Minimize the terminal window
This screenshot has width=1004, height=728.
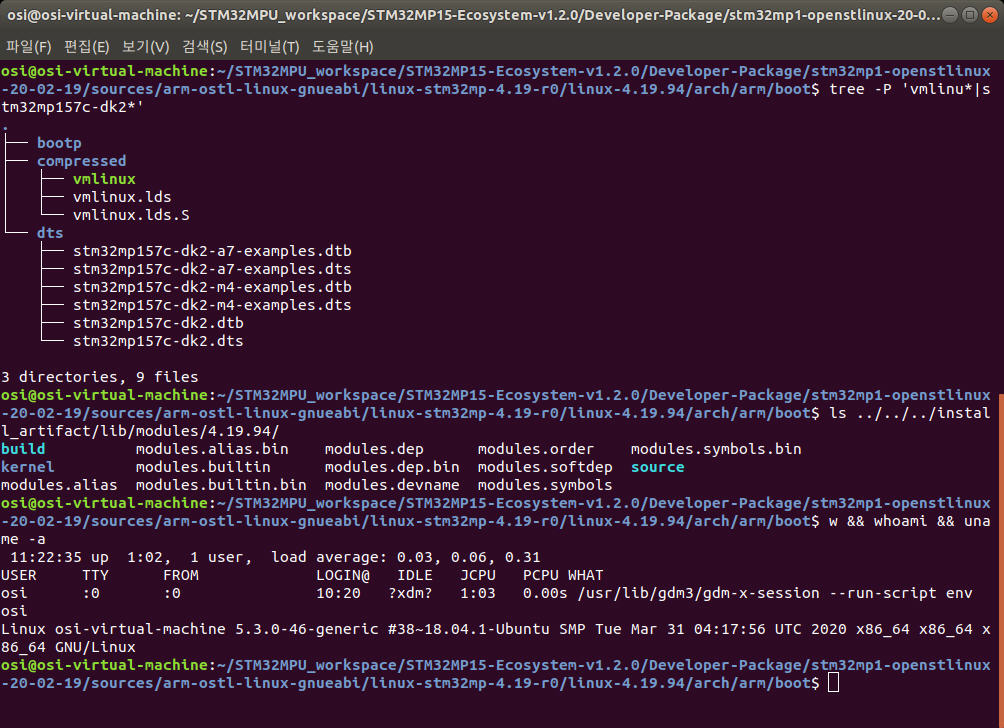950,14
